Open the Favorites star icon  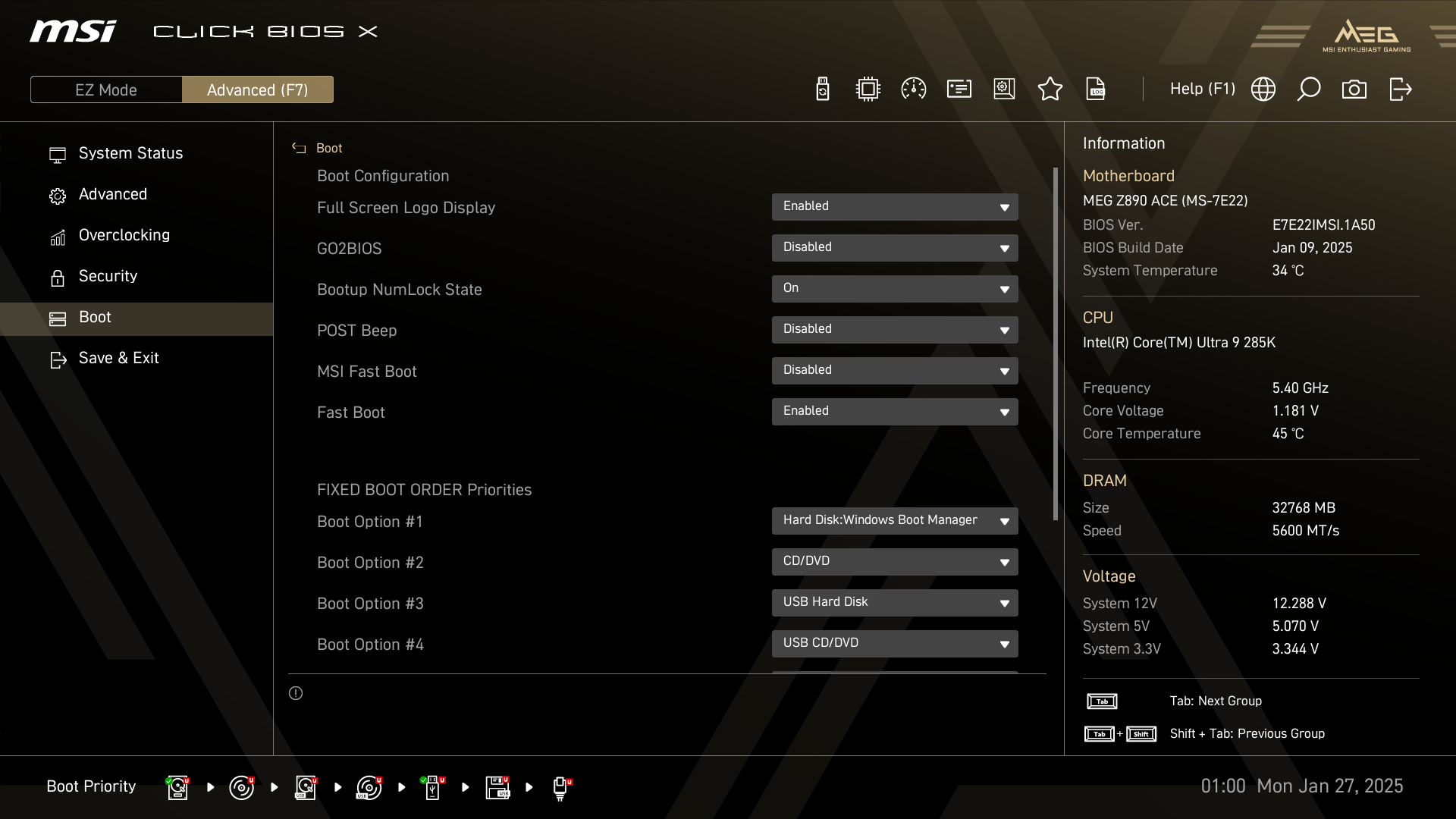click(1050, 89)
